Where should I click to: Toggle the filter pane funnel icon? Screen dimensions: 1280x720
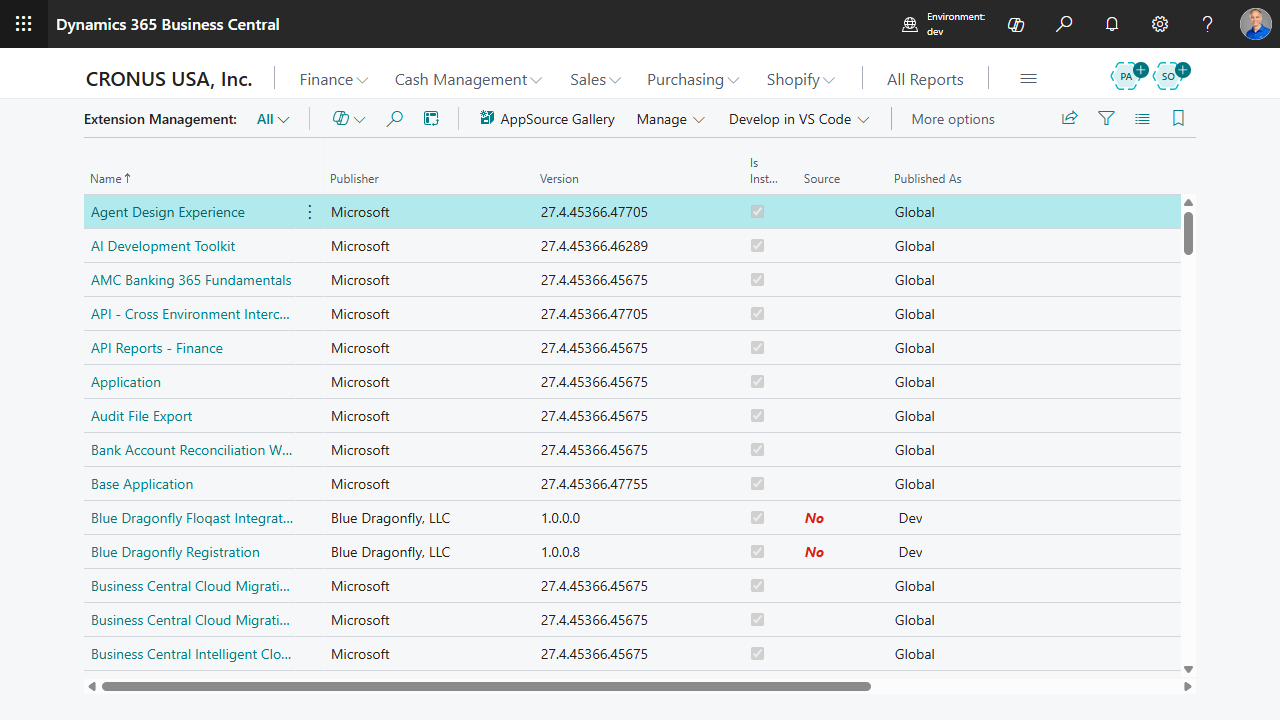[x=1106, y=118]
